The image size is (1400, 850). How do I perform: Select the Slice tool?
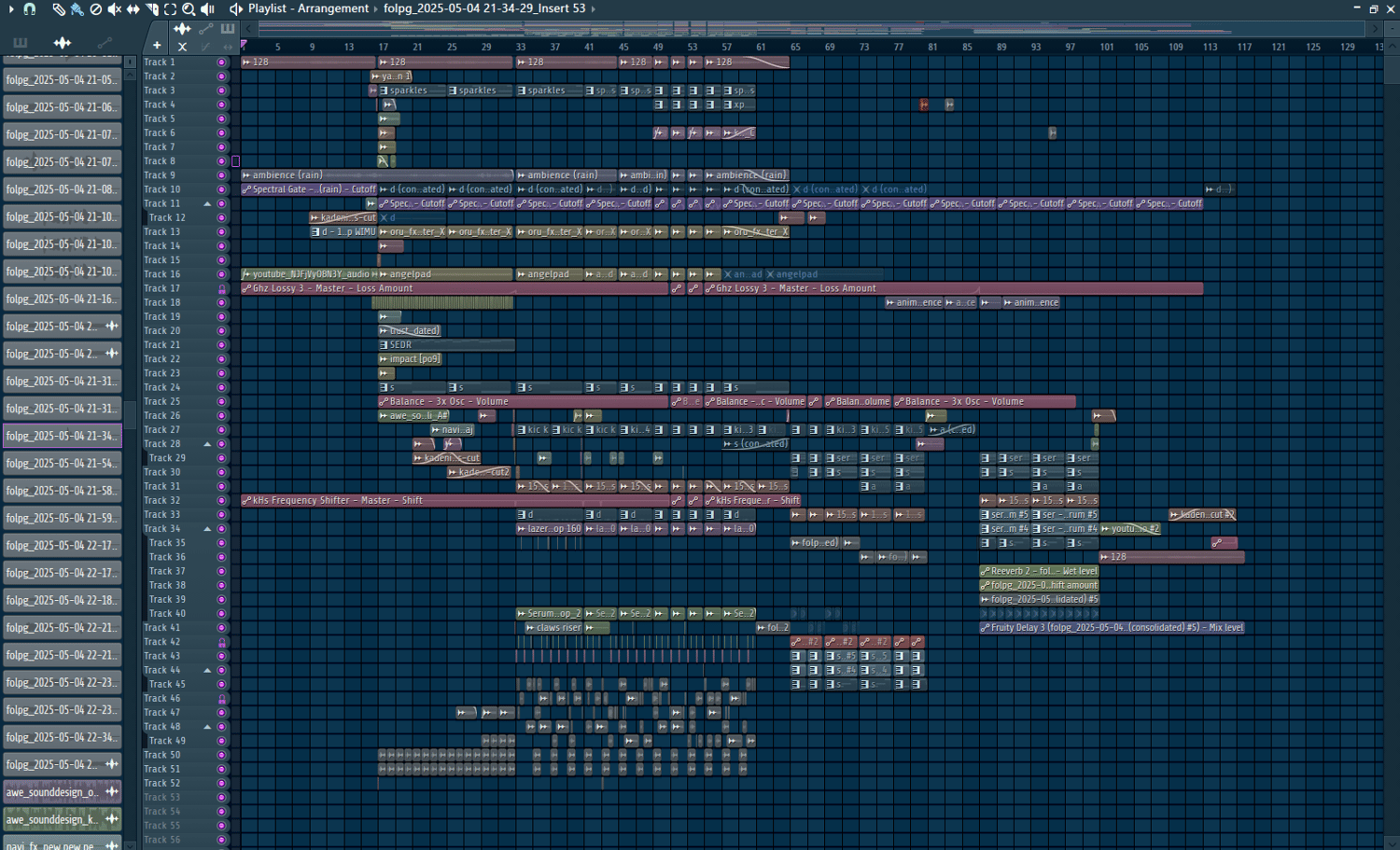151,8
